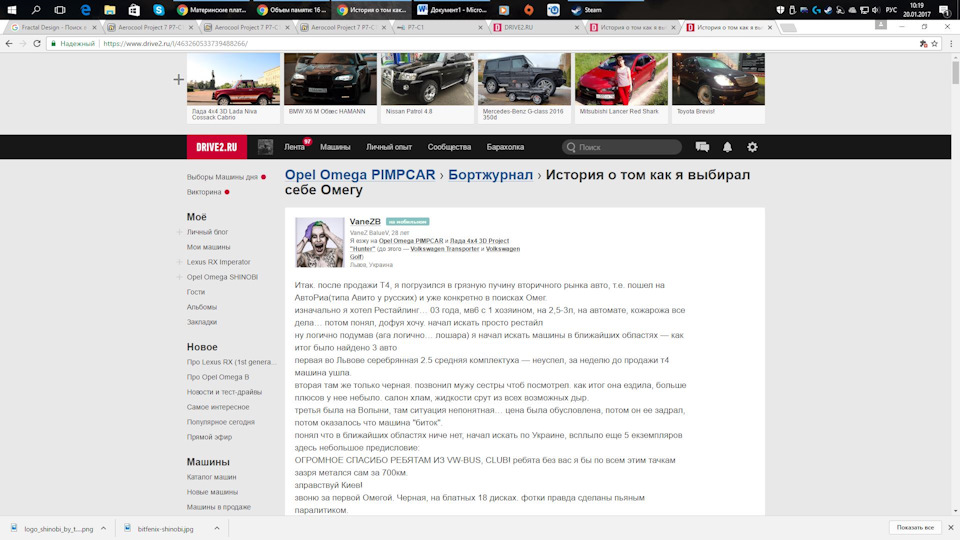Click the browser address bar URL
960x540 pixels.
[176, 43]
